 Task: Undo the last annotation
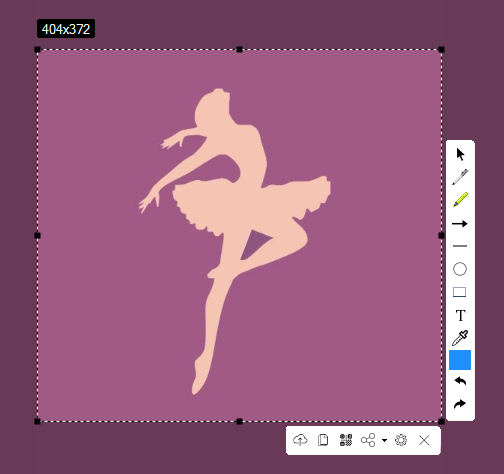[460, 381]
